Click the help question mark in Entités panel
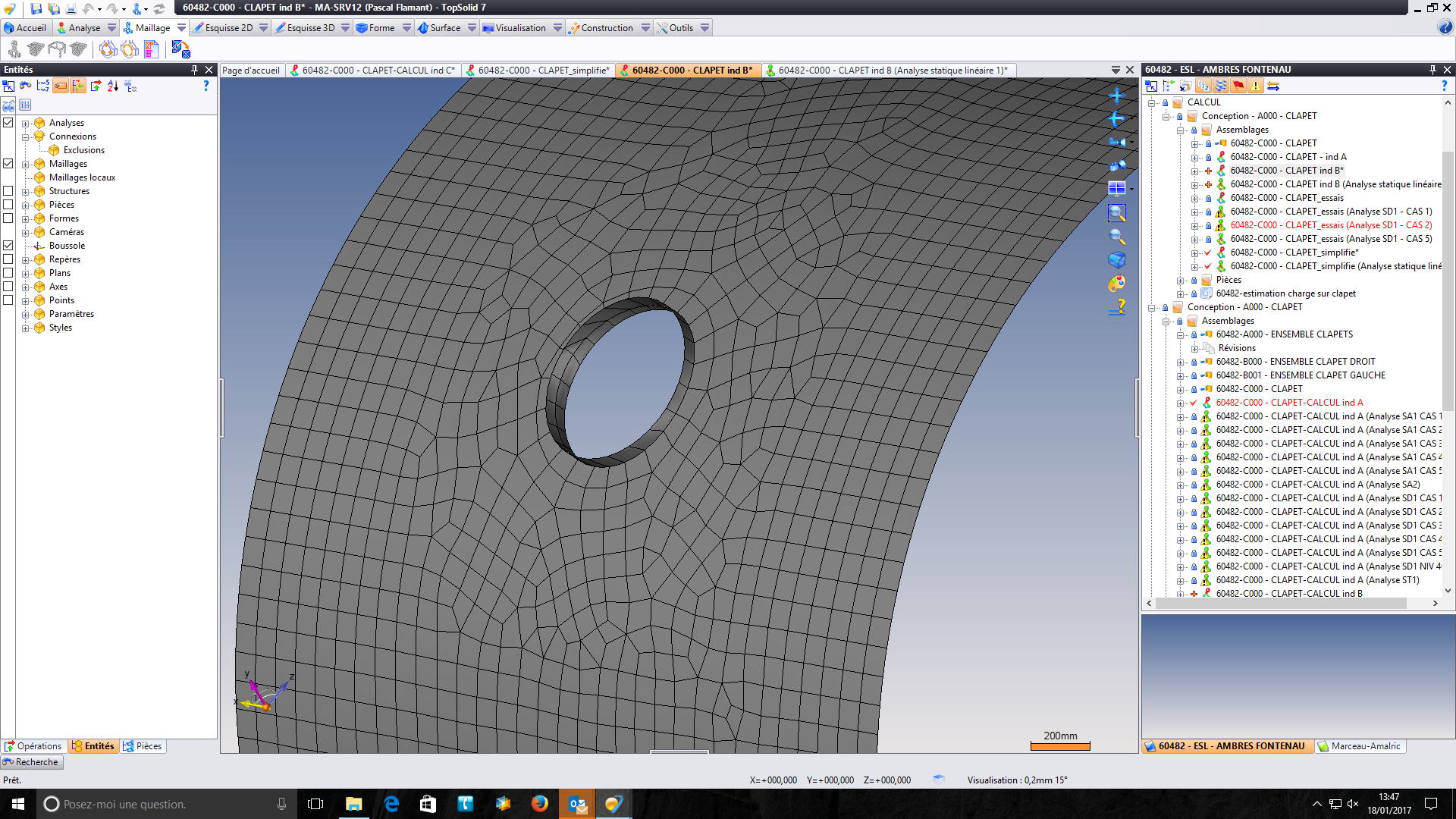This screenshot has width=1456, height=819. 206,86
